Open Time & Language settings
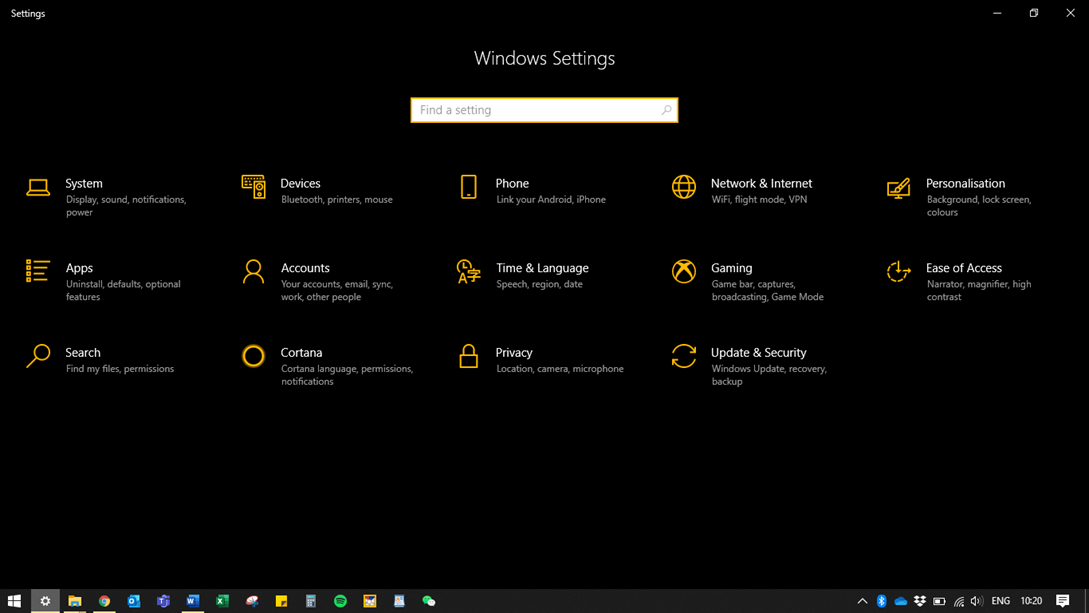The image size is (1089, 613). [x=542, y=268]
